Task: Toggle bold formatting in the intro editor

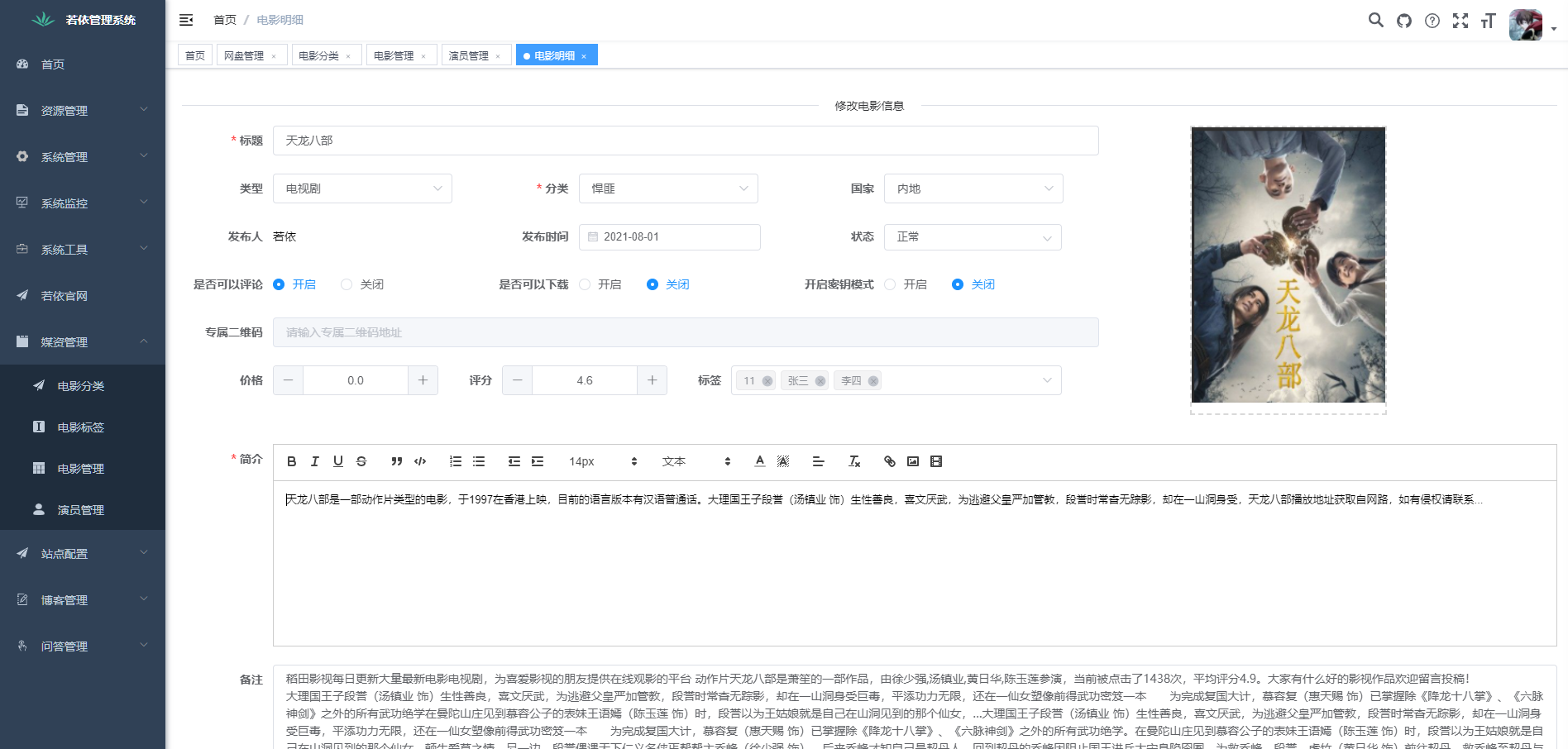Action: click(291, 461)
